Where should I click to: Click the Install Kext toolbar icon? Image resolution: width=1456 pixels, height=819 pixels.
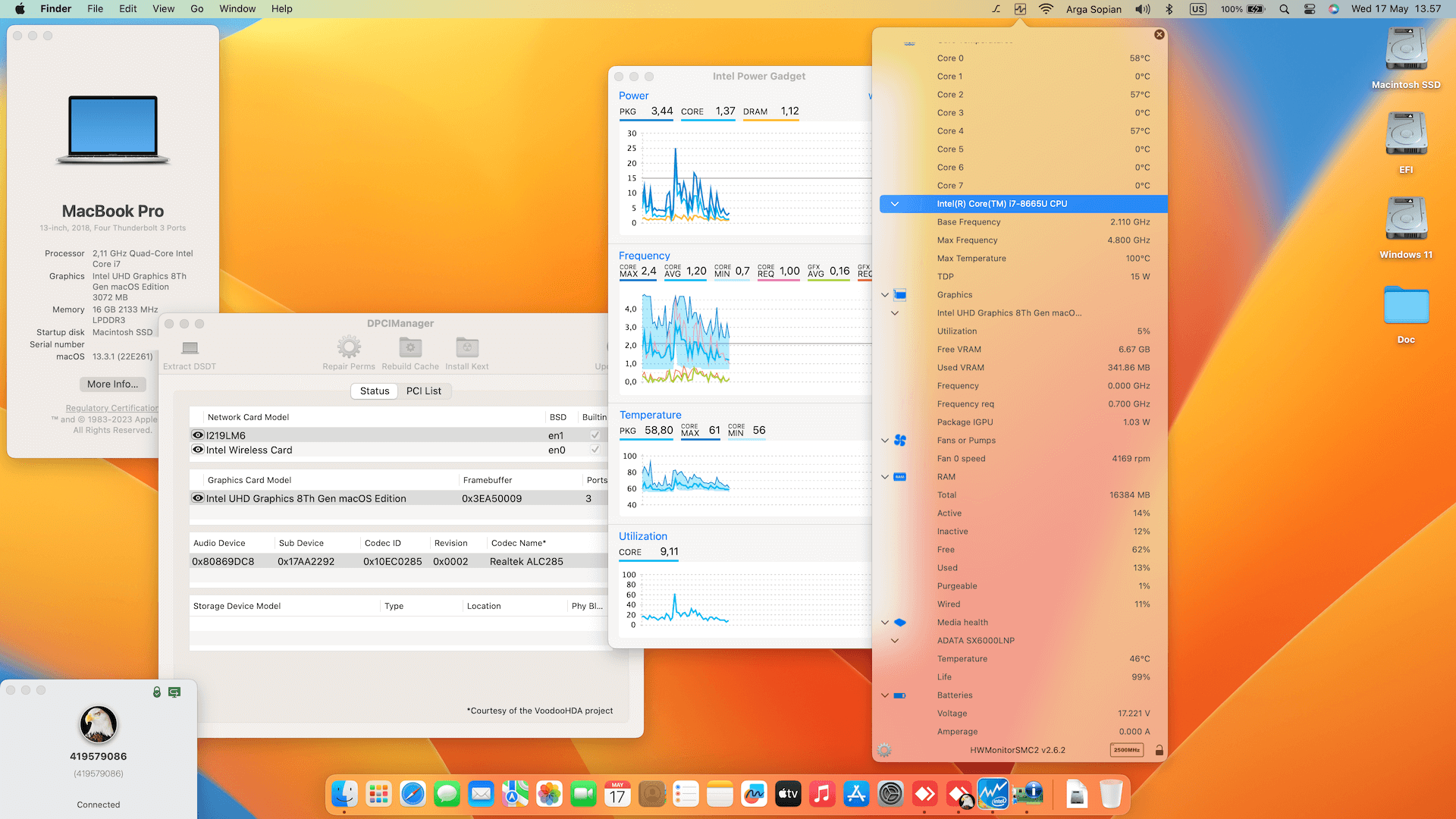pyautogui.click(x=467, y=348)
